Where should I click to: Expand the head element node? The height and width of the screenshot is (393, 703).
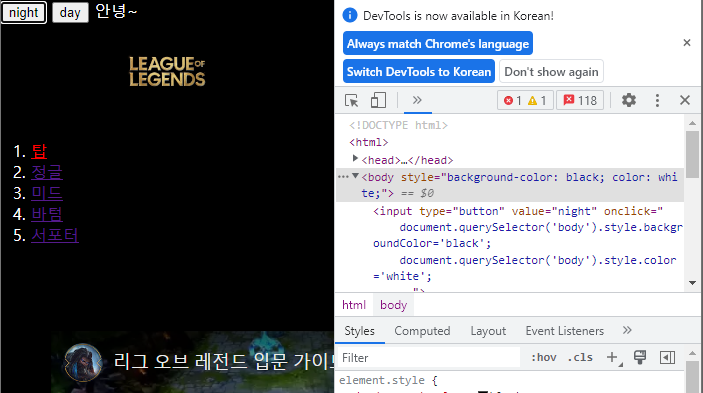pyautogui.click(x=355, y=158)
